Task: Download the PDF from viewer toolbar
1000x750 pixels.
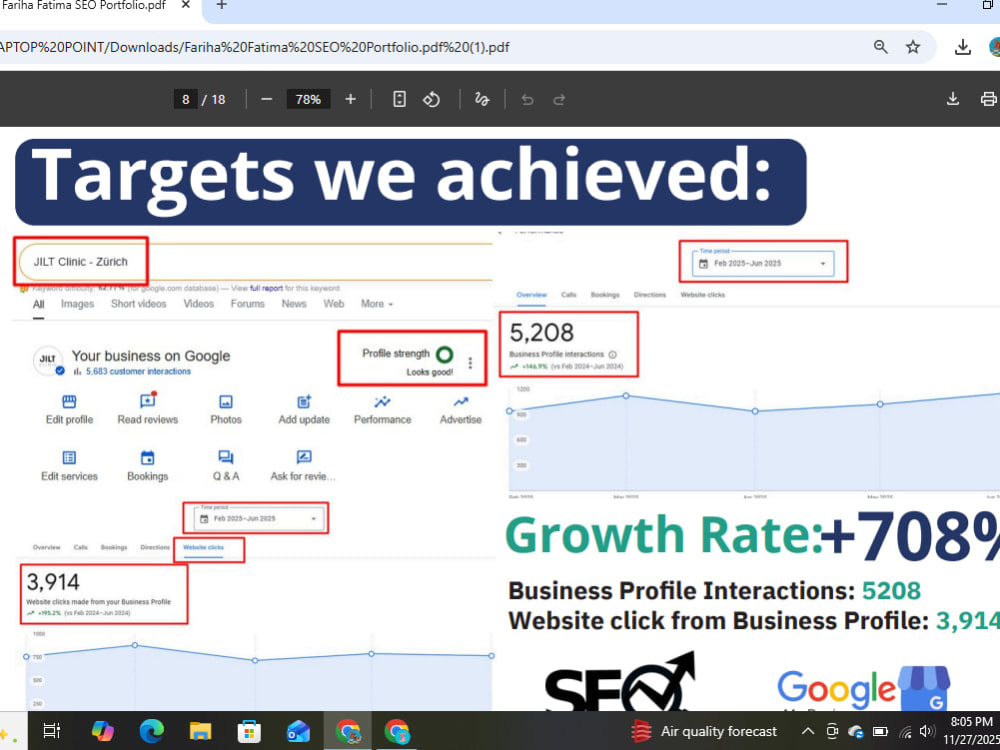Action: pos(953,99)
